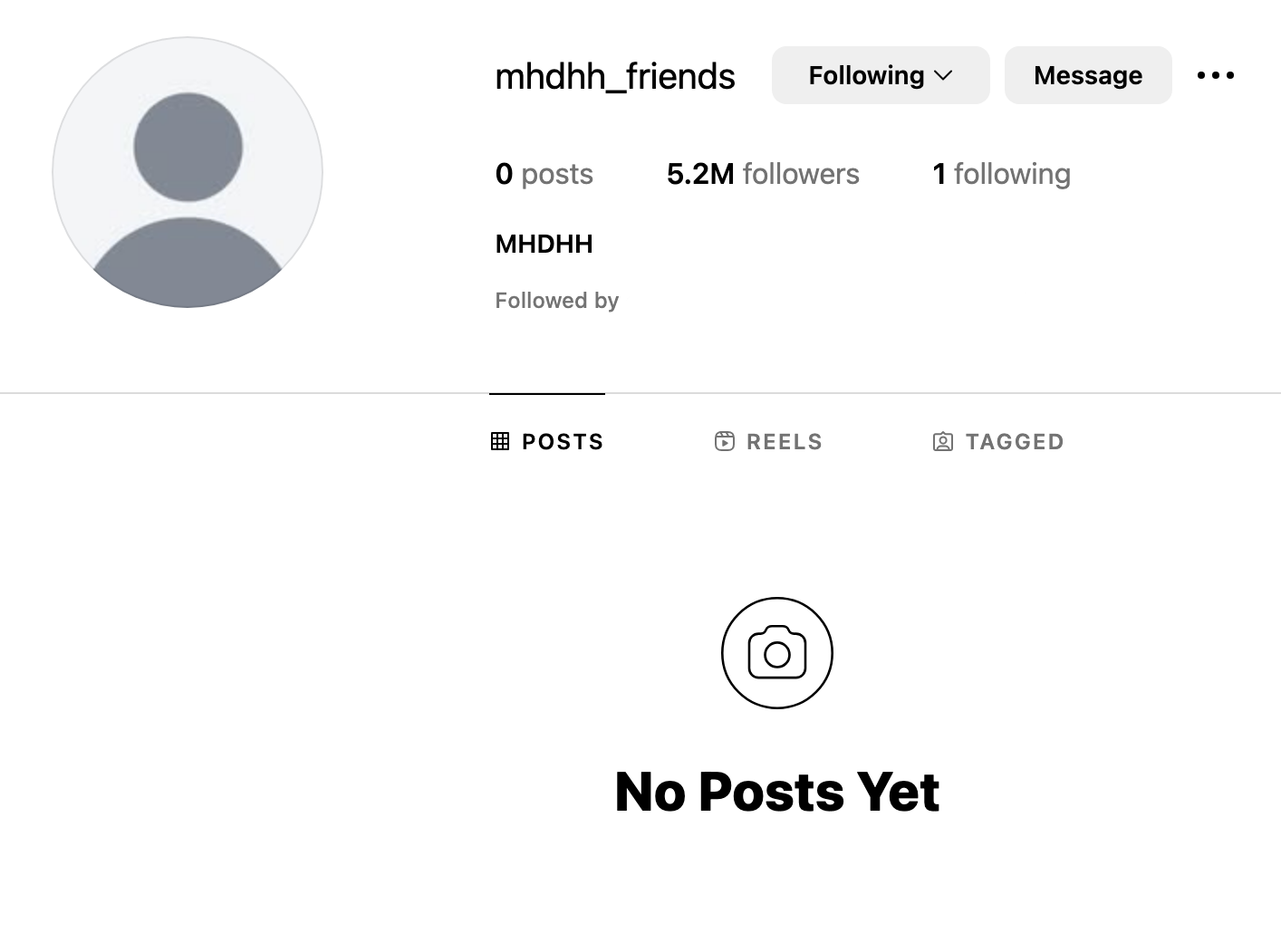View the 1 following list
Screen dimensions: 1281x952
point(1001,174)
